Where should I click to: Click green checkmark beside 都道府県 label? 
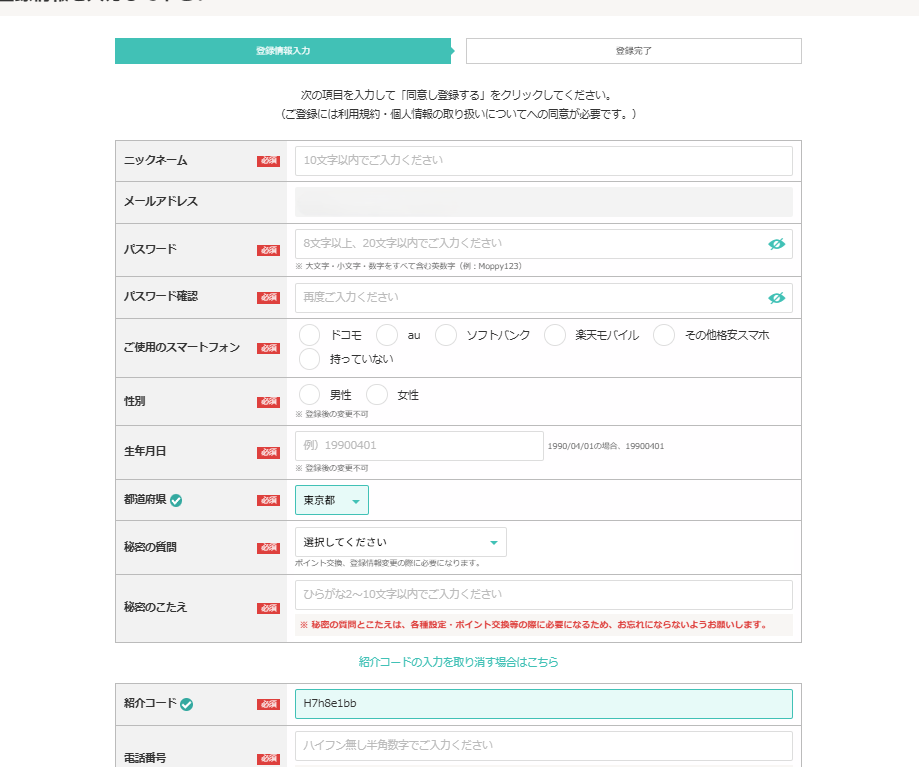(176, 500)
